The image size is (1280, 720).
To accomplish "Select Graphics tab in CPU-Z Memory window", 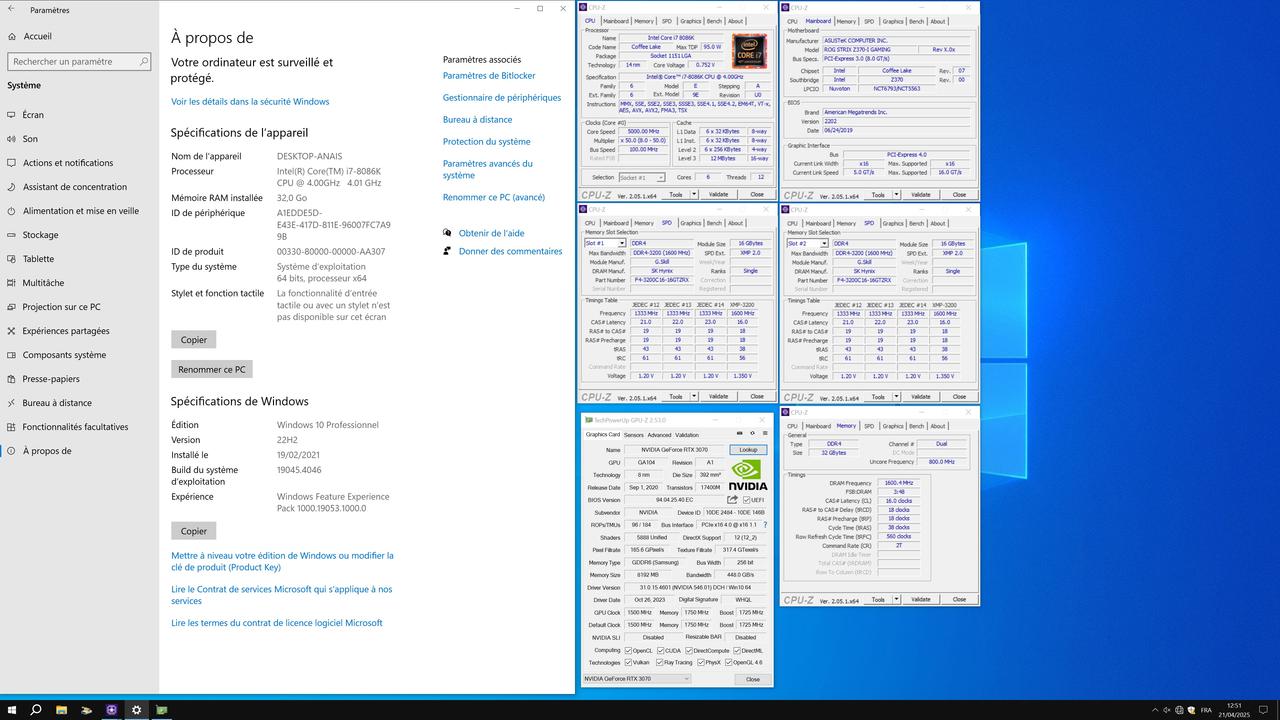I will click(893, 426).
